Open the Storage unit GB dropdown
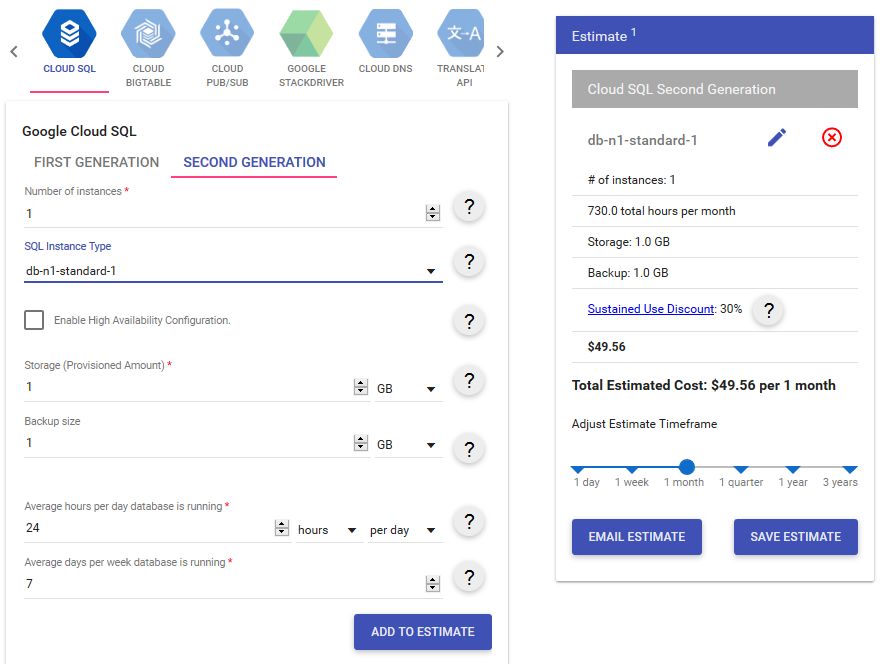Screen dimensions: 880x664 (408, 388)
